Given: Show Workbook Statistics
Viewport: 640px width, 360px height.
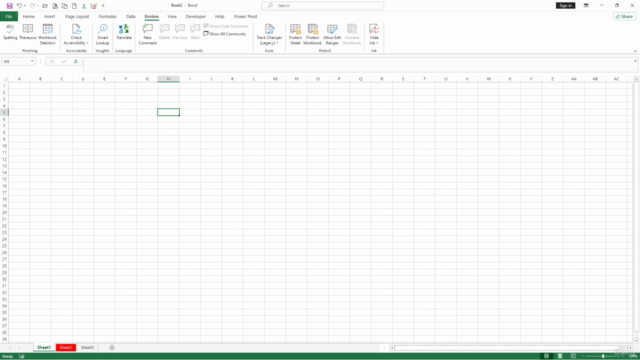Looking at the screenshot, I should point(47,34).
